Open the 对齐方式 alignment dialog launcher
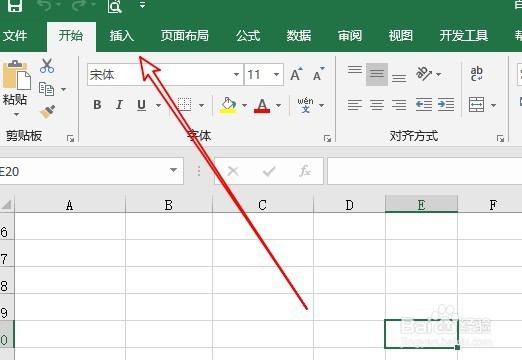The image size is (522, 360). [x=500, y=138]
